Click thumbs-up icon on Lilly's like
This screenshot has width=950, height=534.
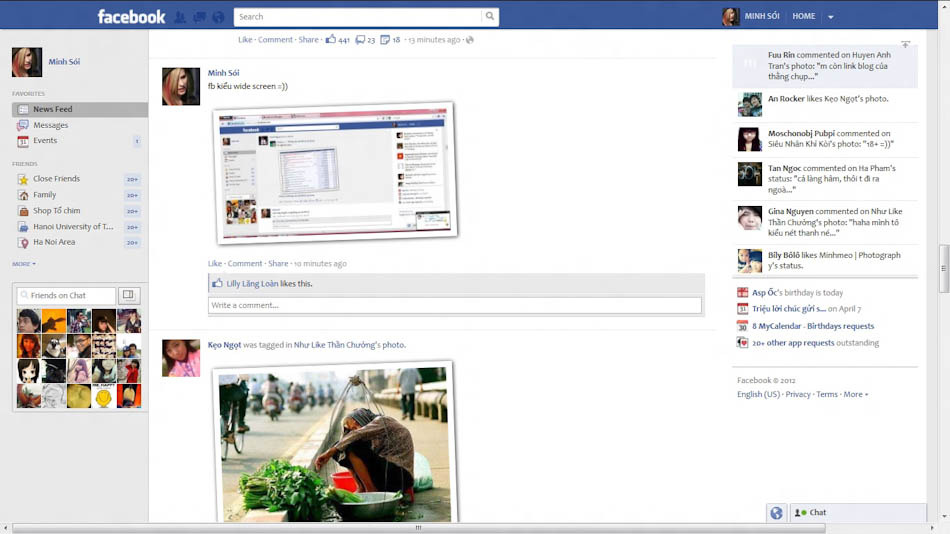[218, 283]
